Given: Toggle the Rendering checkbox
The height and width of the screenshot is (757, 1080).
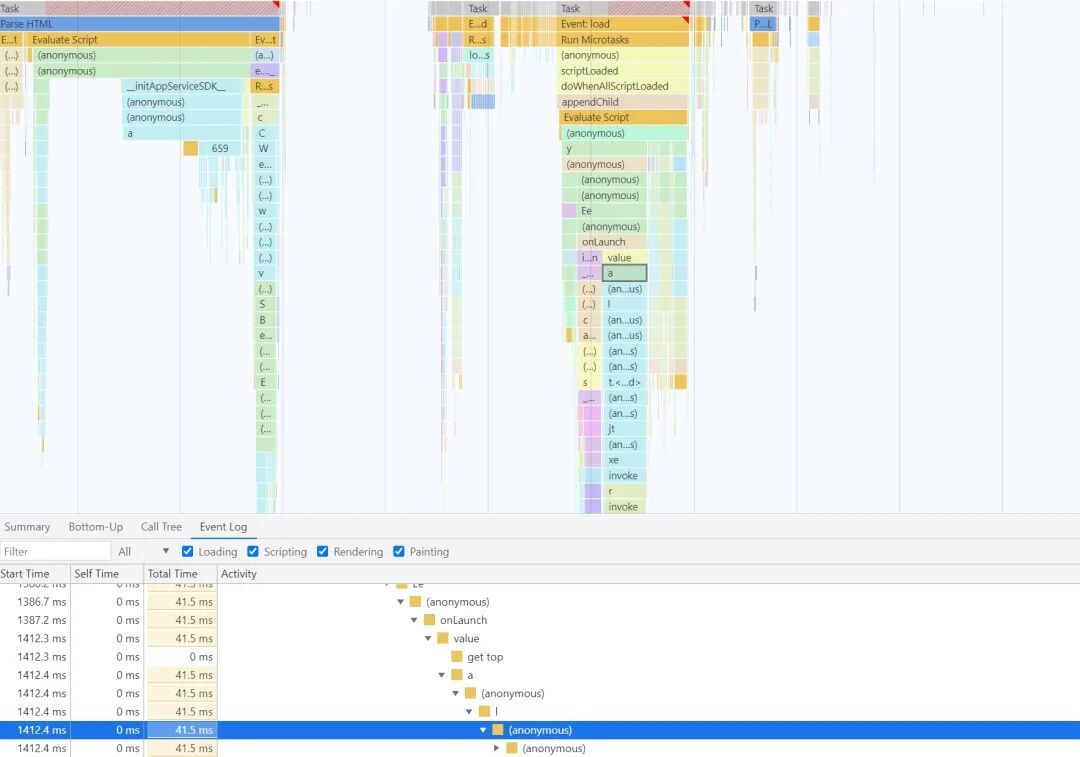Looking at the screenshot, I should [x=322, y=552].
